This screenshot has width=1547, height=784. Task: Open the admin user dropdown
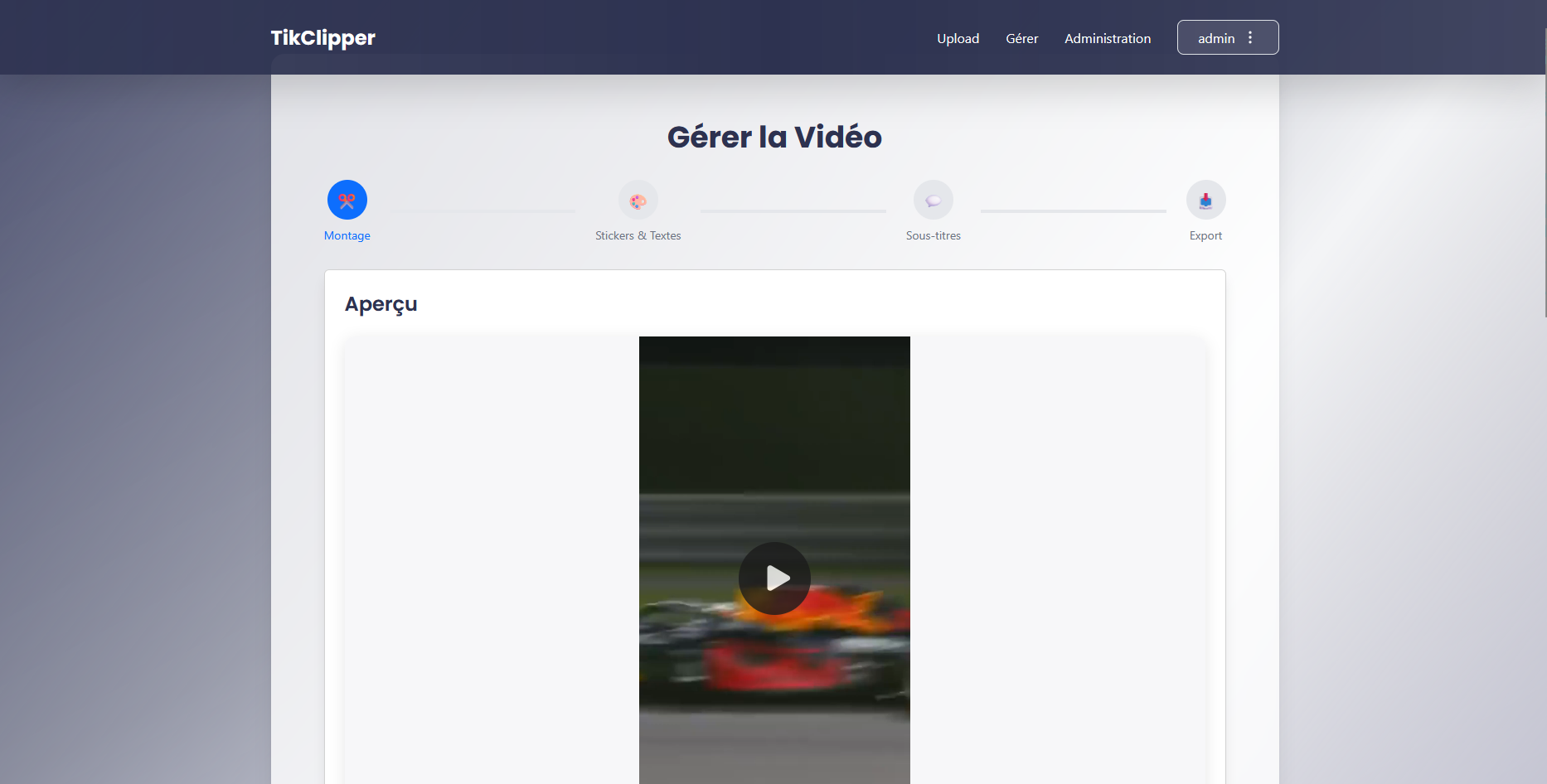(x=1216, y=38)
